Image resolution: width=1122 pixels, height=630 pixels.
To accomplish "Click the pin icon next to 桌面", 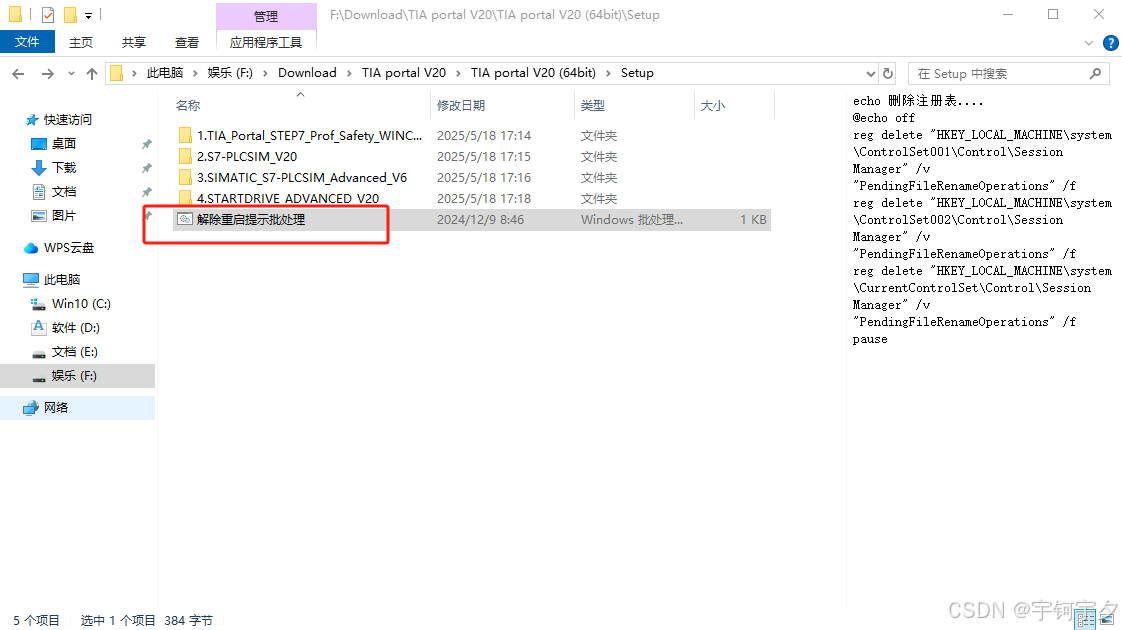I will pos(147,144).
